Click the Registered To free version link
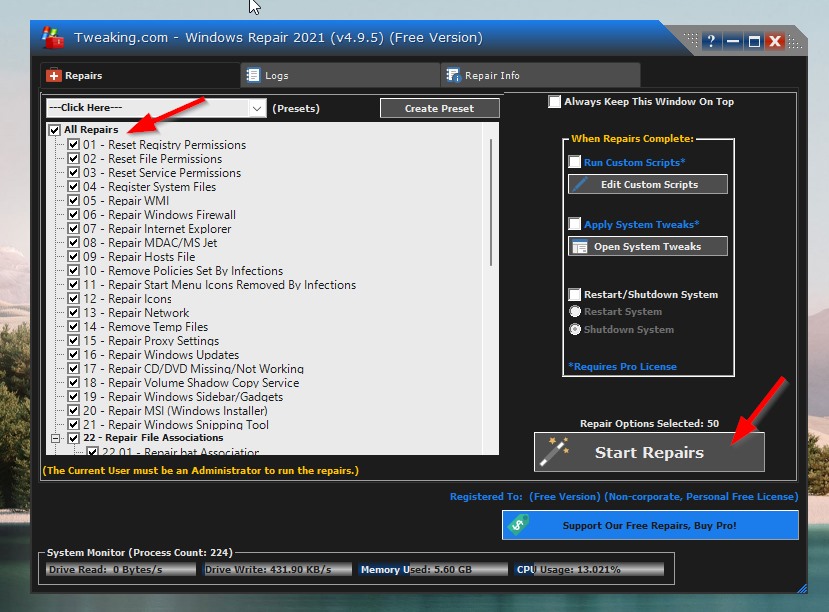The height and width of the screenshot is (612, 829). tap(624, 496)
